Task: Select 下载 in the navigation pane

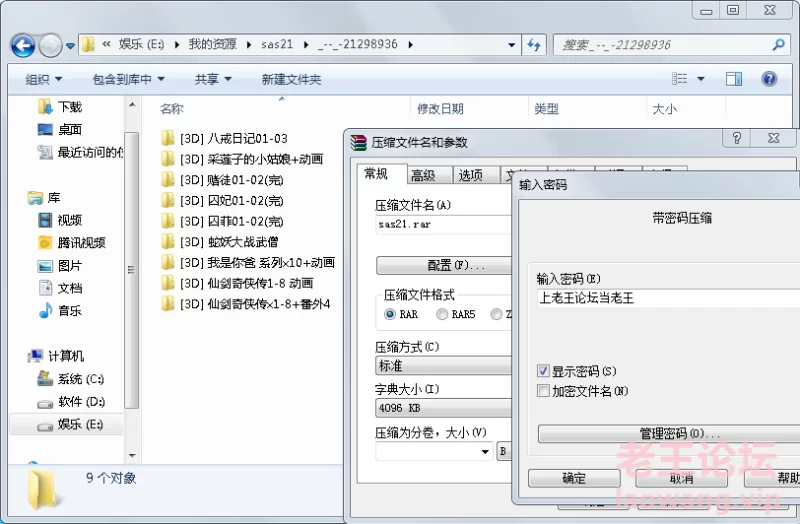Action: pos(60,107)
